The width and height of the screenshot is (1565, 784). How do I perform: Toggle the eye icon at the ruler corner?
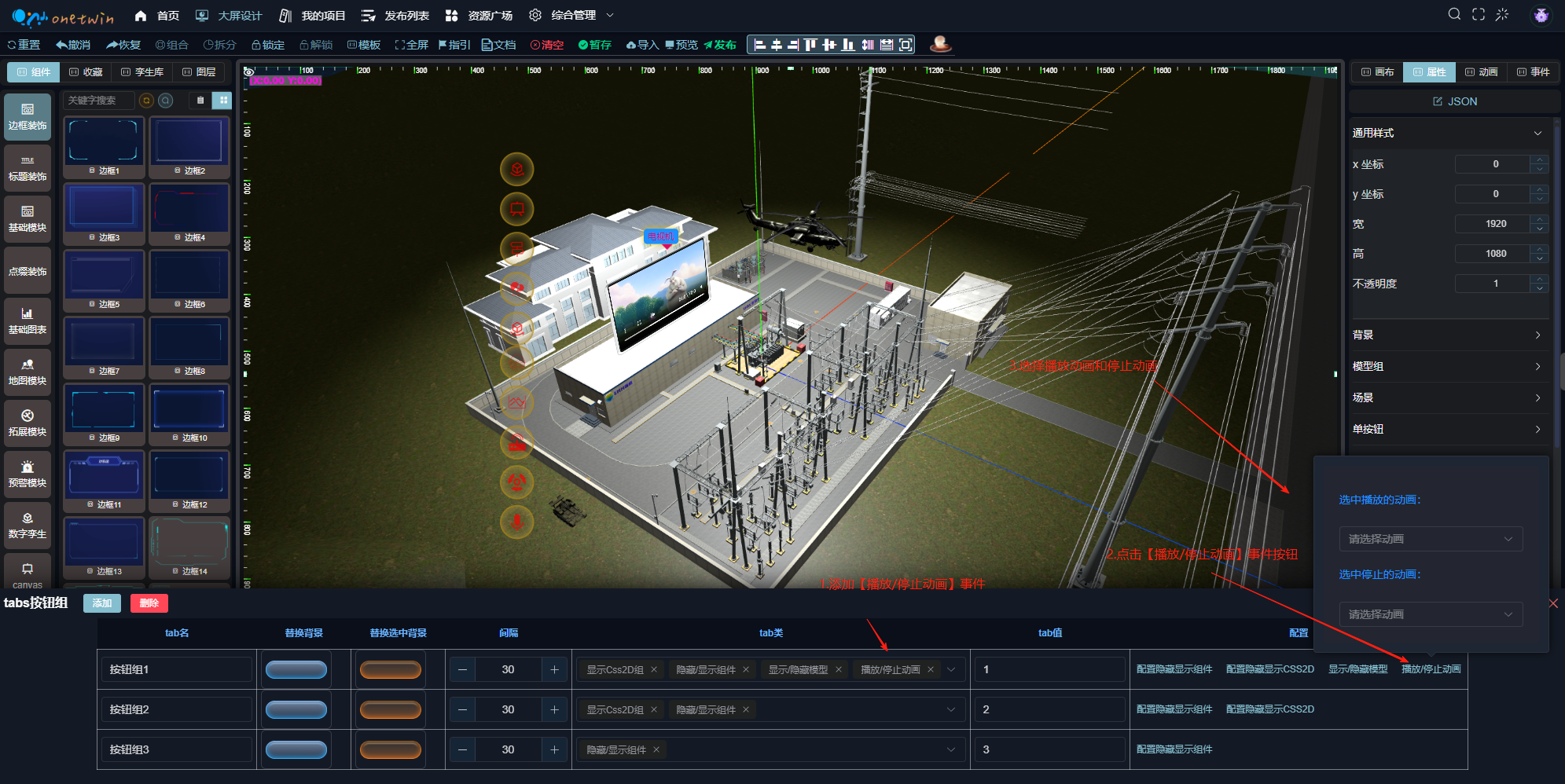tap(249, 71)
